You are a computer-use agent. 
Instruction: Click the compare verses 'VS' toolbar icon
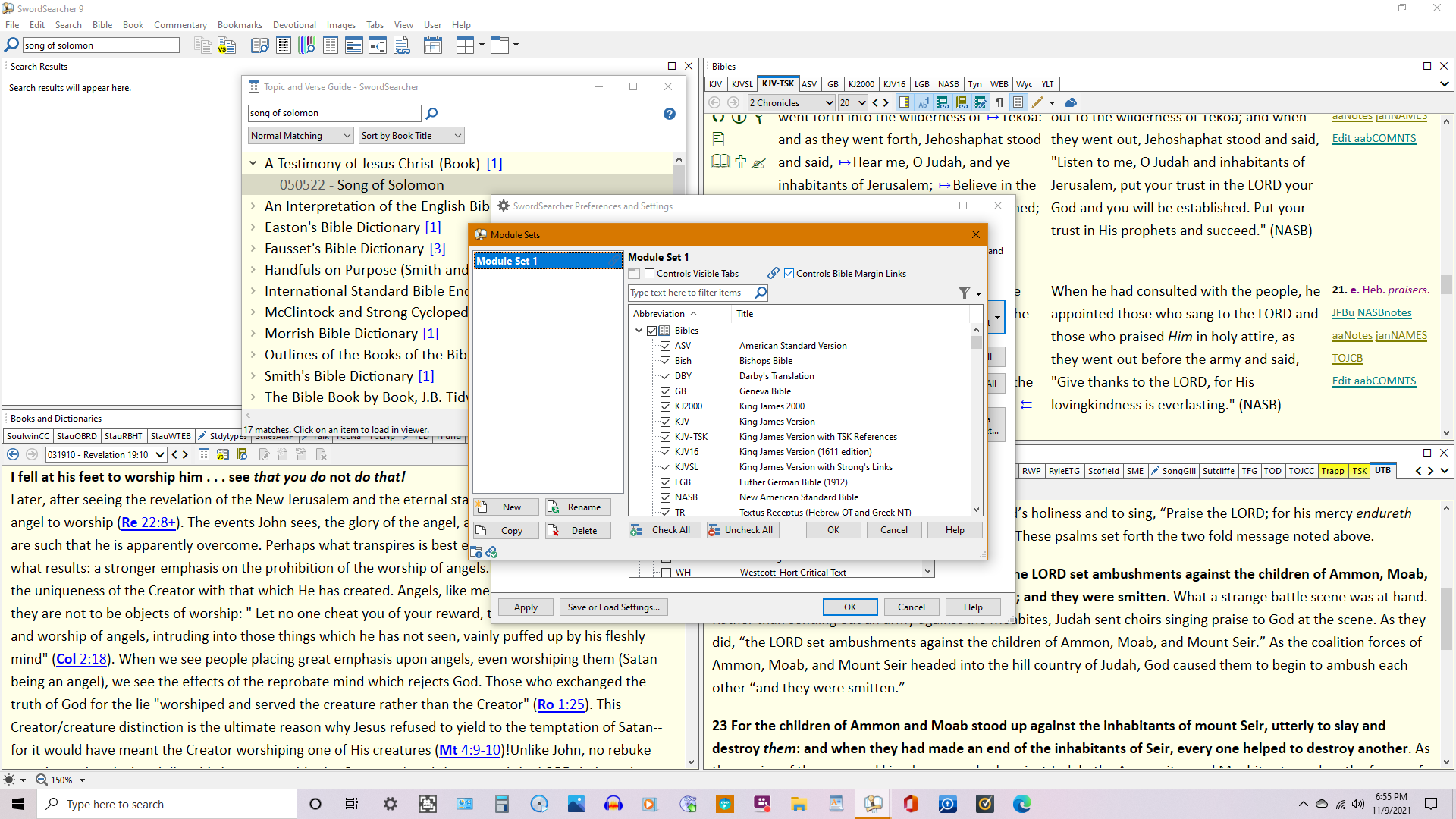point(227,46)
